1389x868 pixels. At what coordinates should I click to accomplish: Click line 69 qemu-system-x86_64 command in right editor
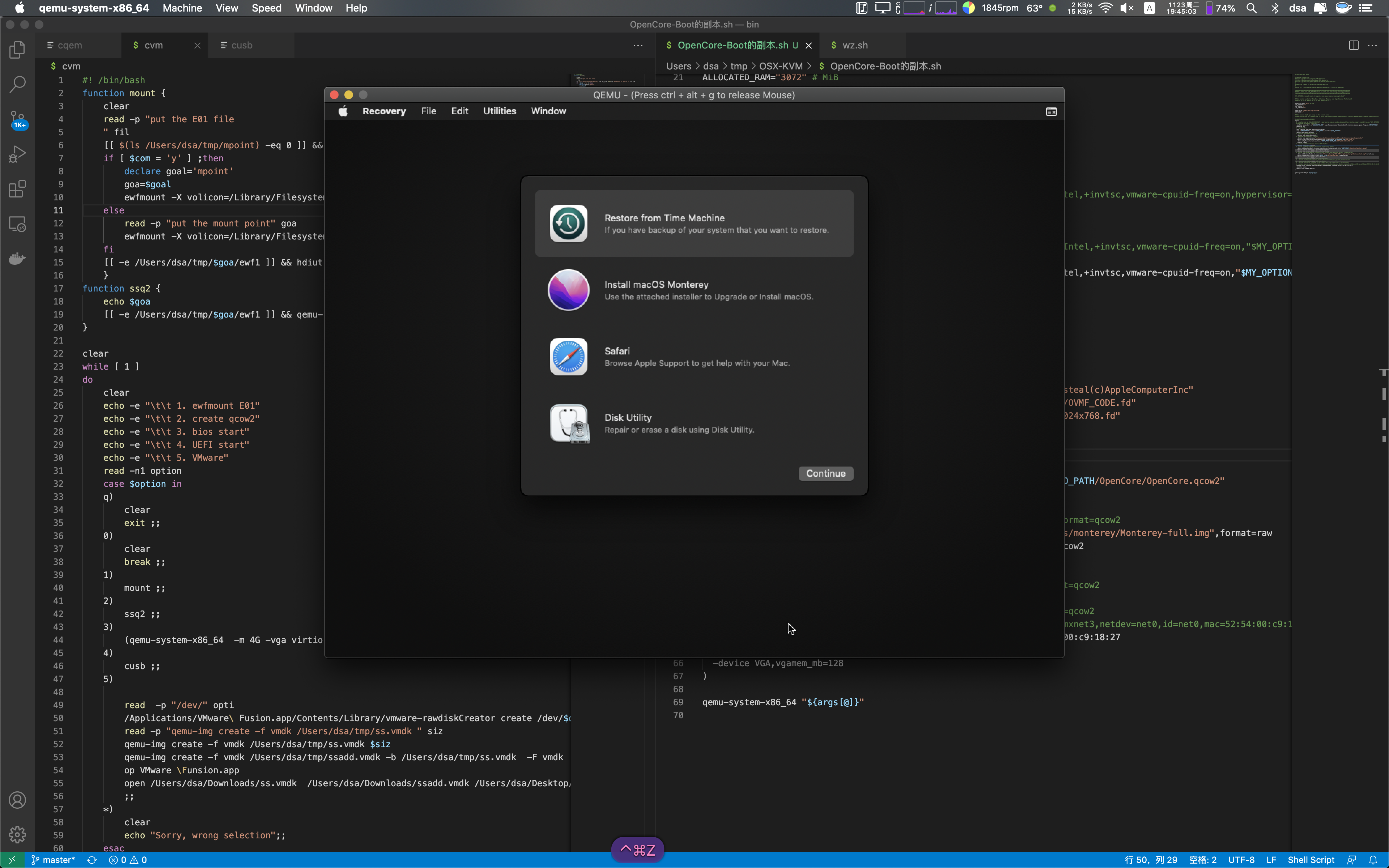783,702
